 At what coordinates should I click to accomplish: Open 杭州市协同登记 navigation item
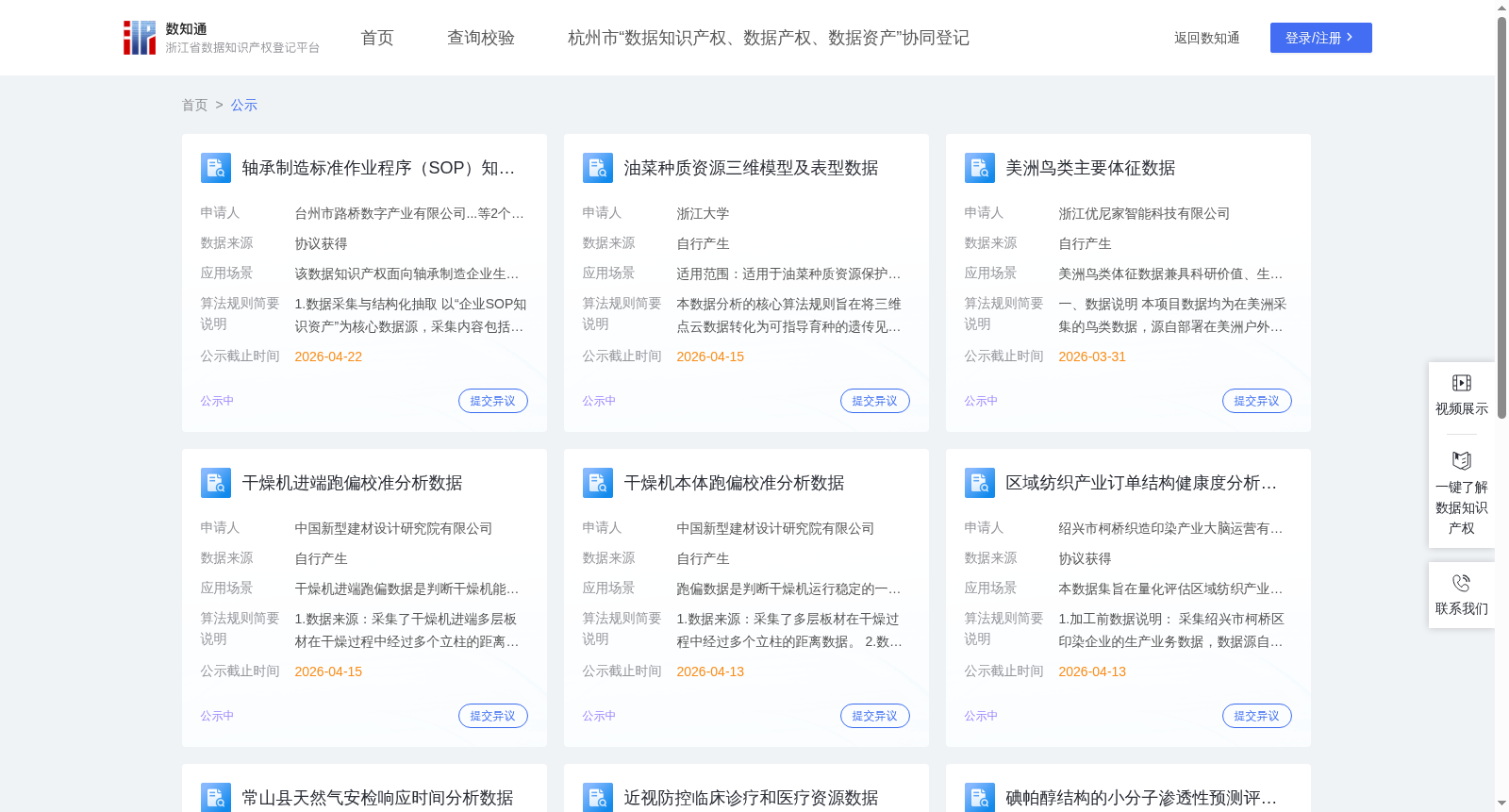tap(769, 38)
